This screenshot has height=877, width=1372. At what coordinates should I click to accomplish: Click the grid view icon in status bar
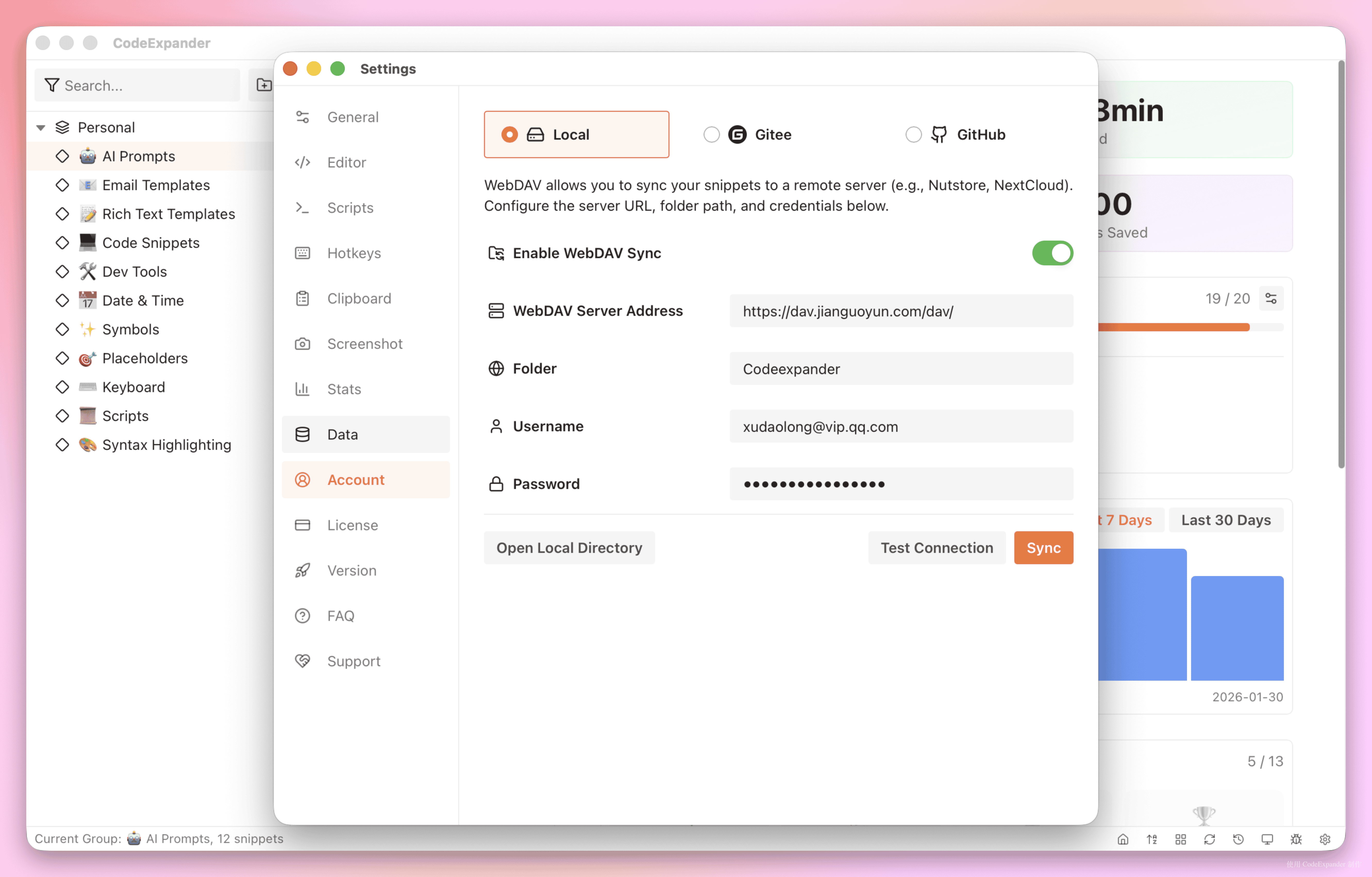click(1181, 839)
